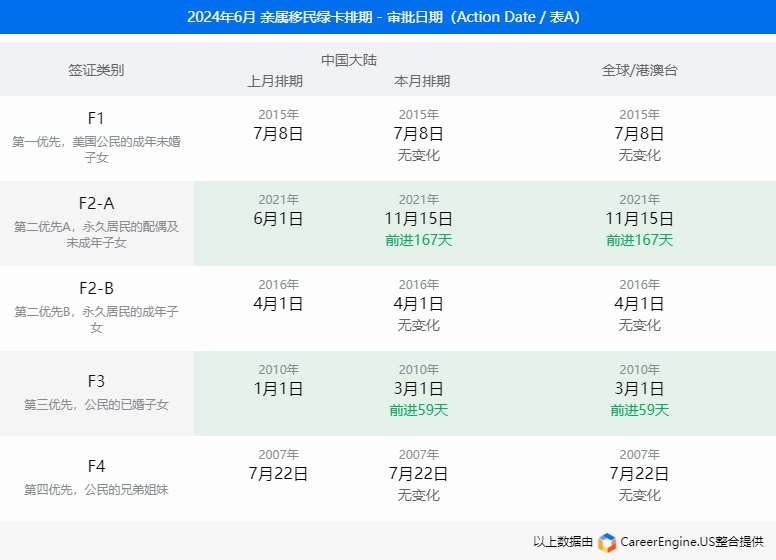776x560 pixels.
Task: Click 前进59天 in the 本月排期 column
Action: pos(419,410)
